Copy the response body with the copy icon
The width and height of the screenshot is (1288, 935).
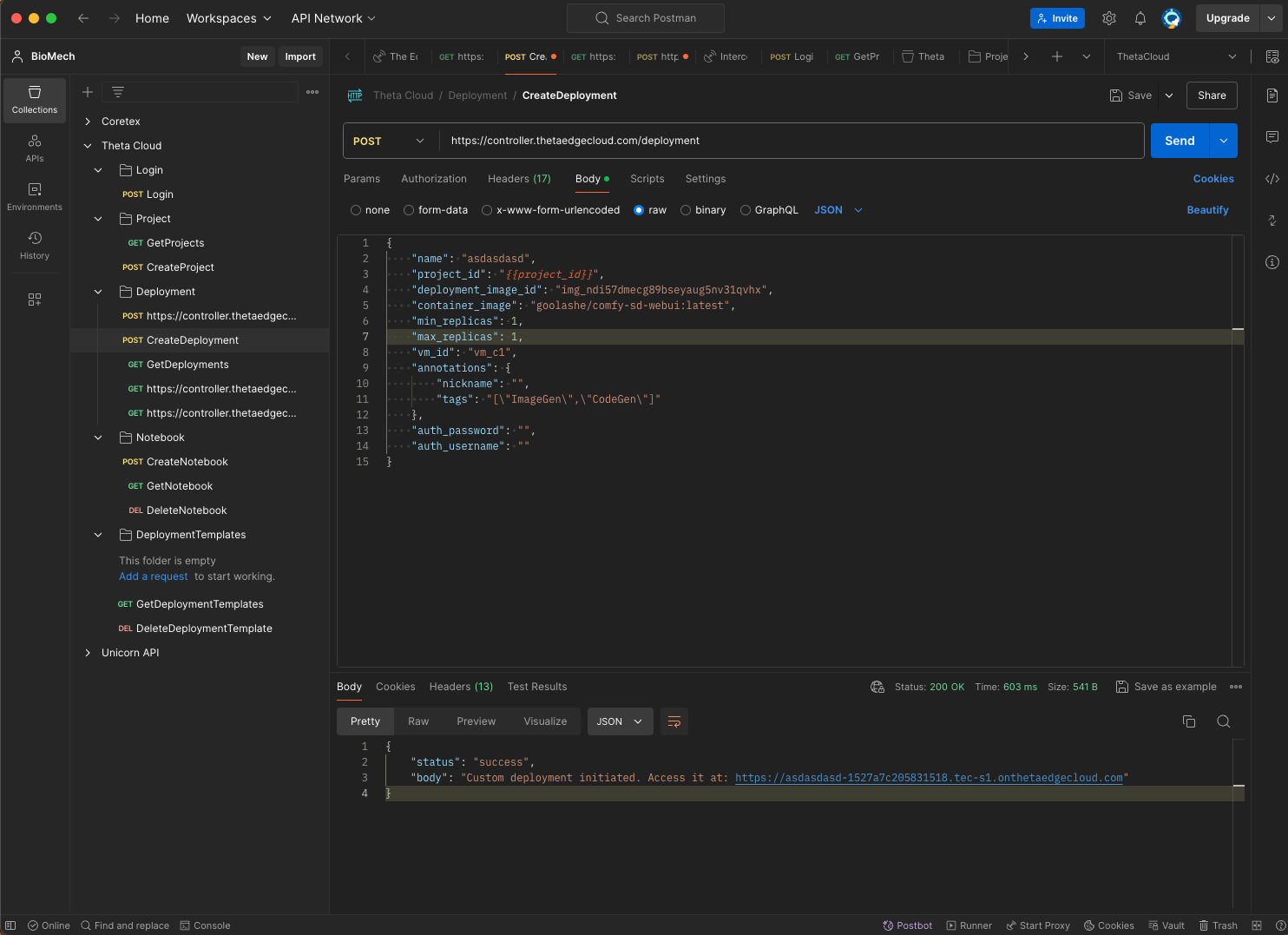[x=1189, y=721]
